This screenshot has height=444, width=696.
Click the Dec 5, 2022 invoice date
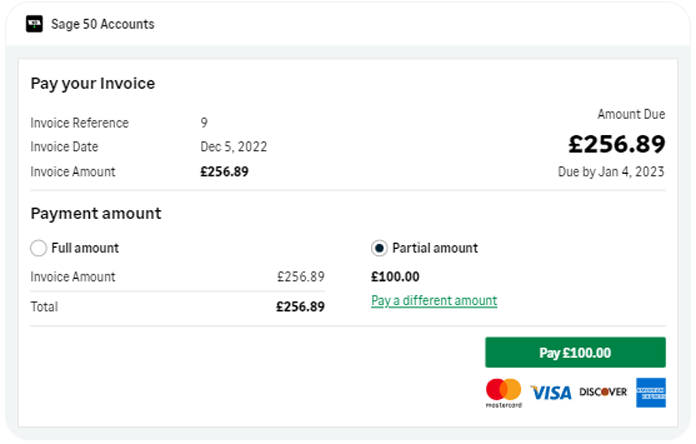(234, 147)
